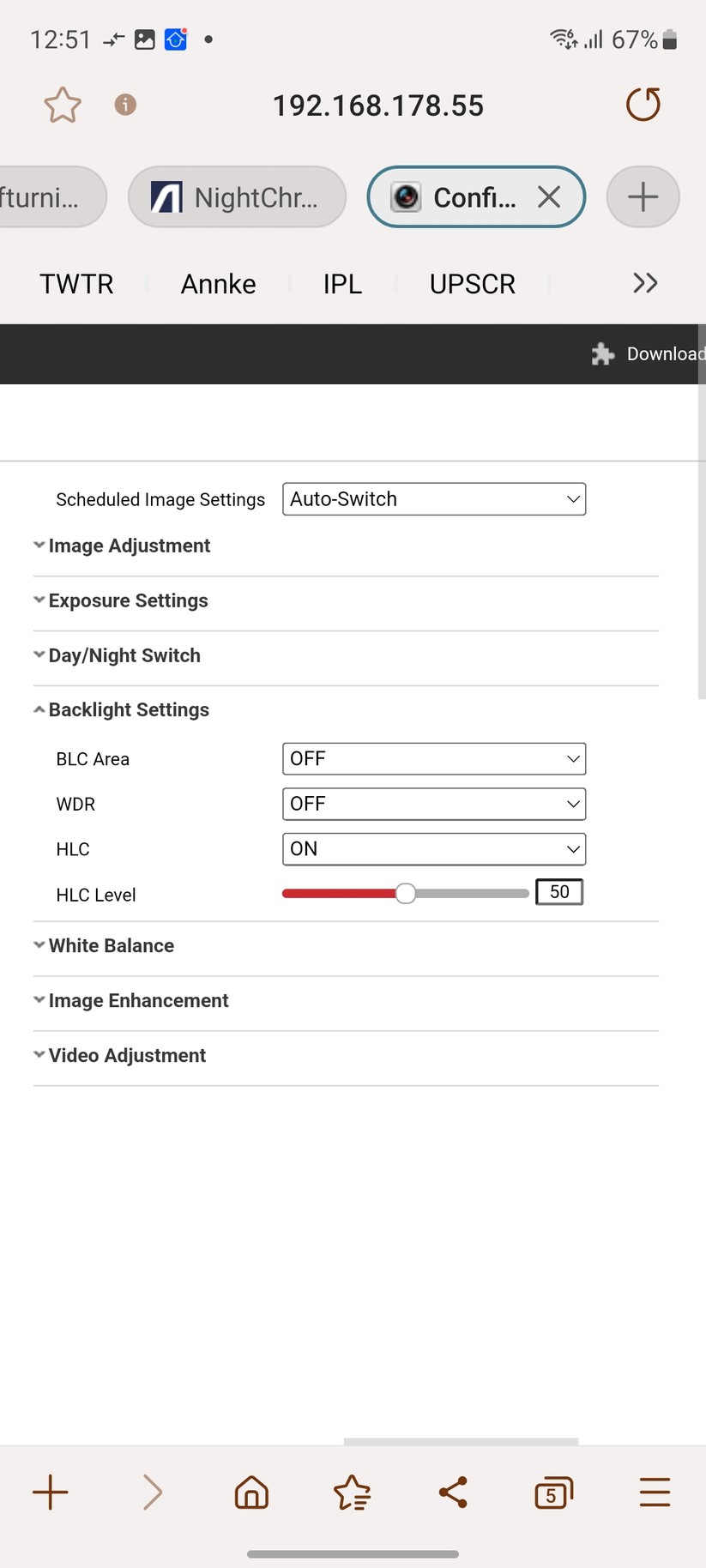
Task: Adjust the HLC Level slider handle
Action: tap(405, 893)
